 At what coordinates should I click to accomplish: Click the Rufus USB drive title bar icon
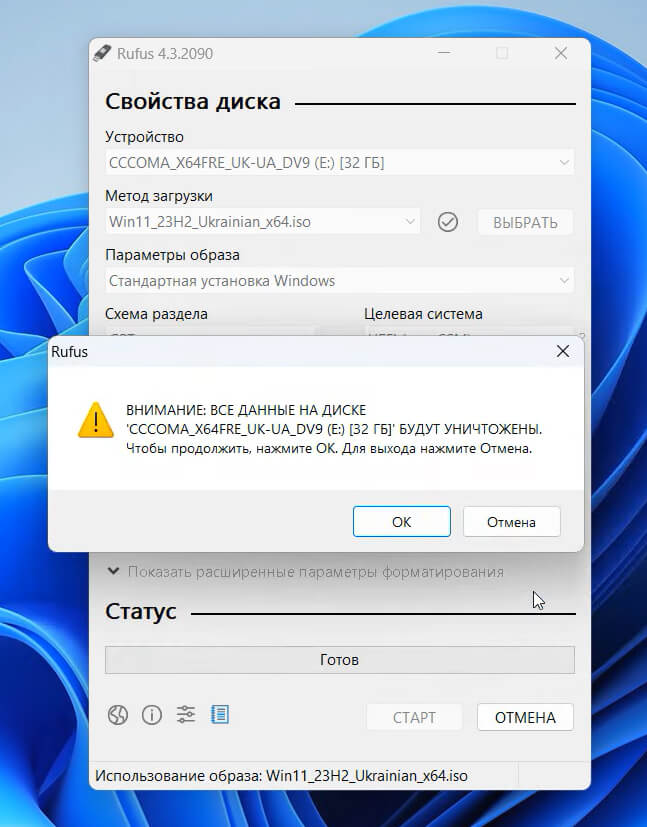(100, 53)
